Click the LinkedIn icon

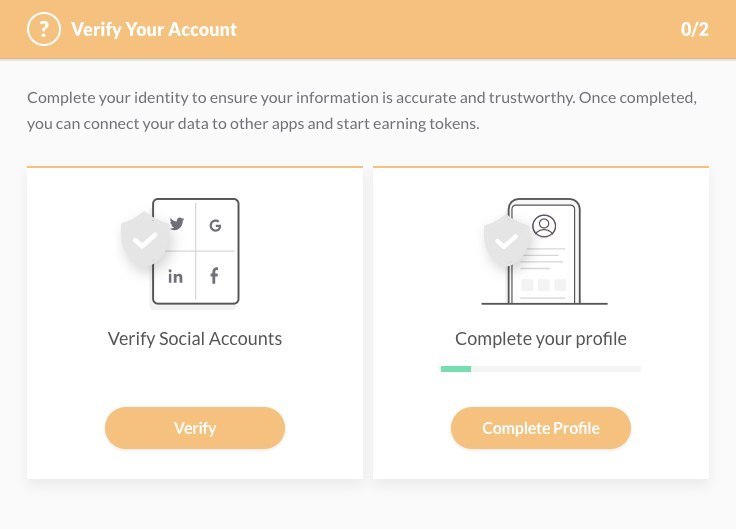[x=176, y=276]
